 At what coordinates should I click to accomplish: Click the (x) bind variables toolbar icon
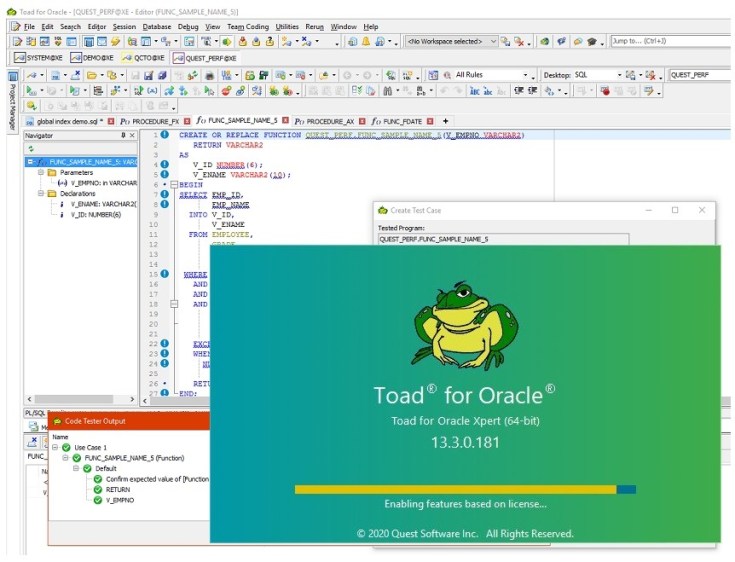point(152,91)
